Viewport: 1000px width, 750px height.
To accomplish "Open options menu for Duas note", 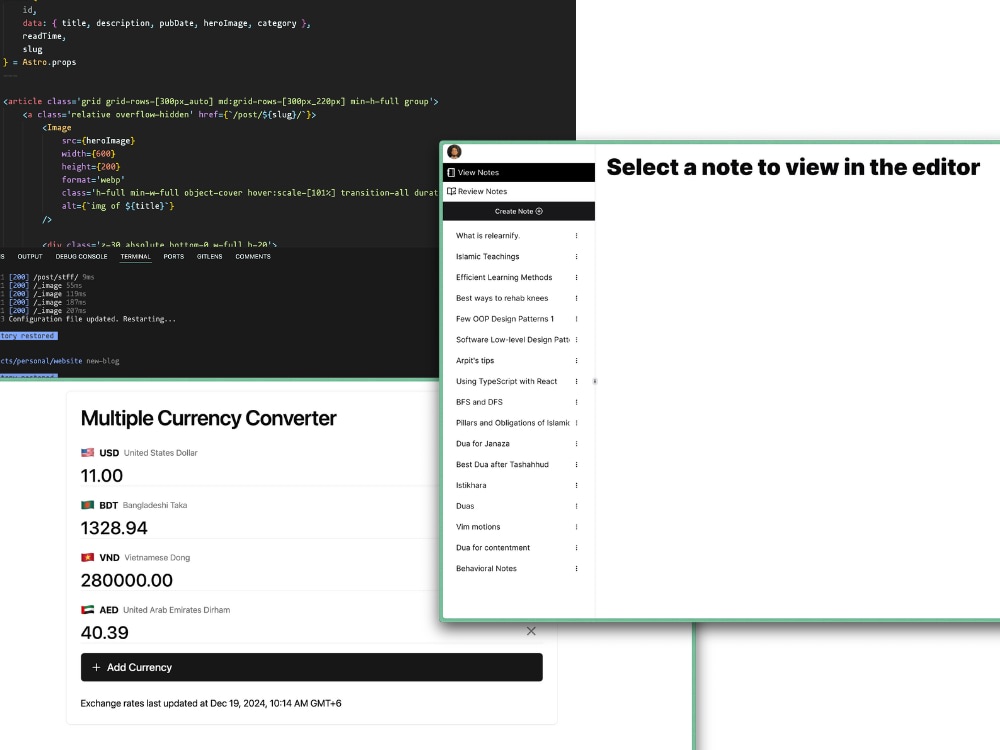I will pos(577,506).
